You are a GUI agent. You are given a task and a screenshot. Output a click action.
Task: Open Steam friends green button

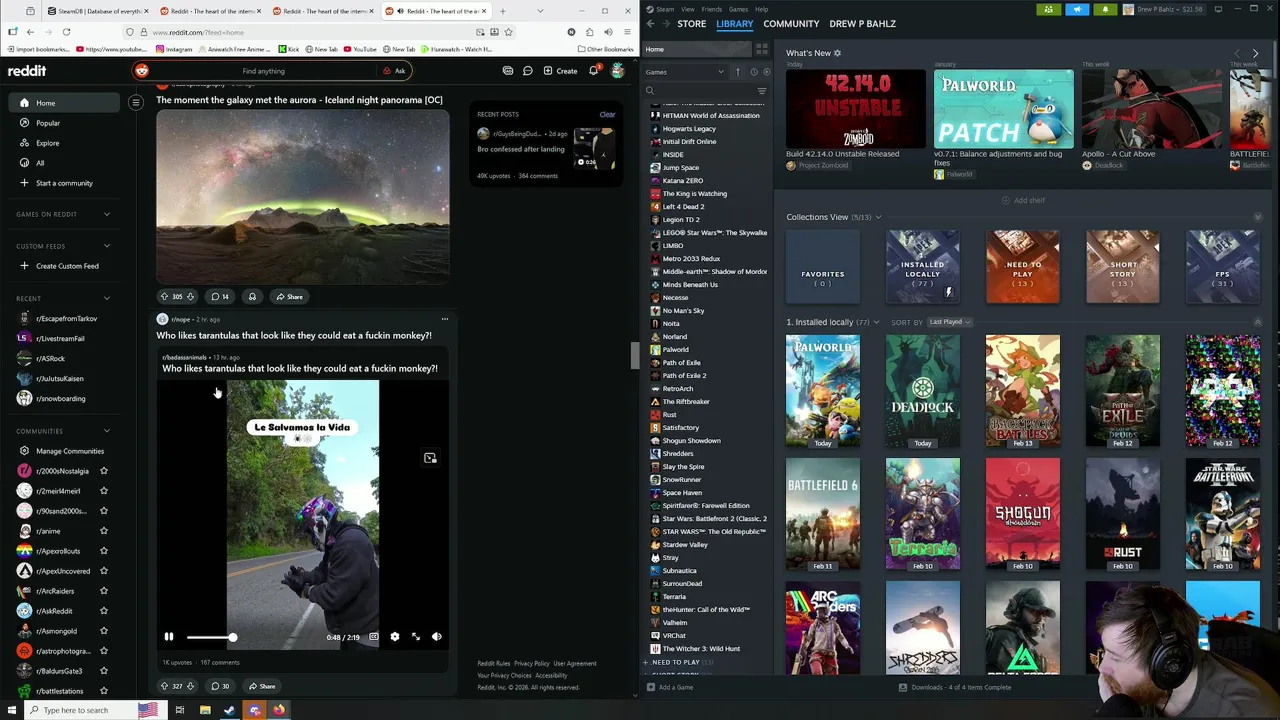[x=1048, y=9]
